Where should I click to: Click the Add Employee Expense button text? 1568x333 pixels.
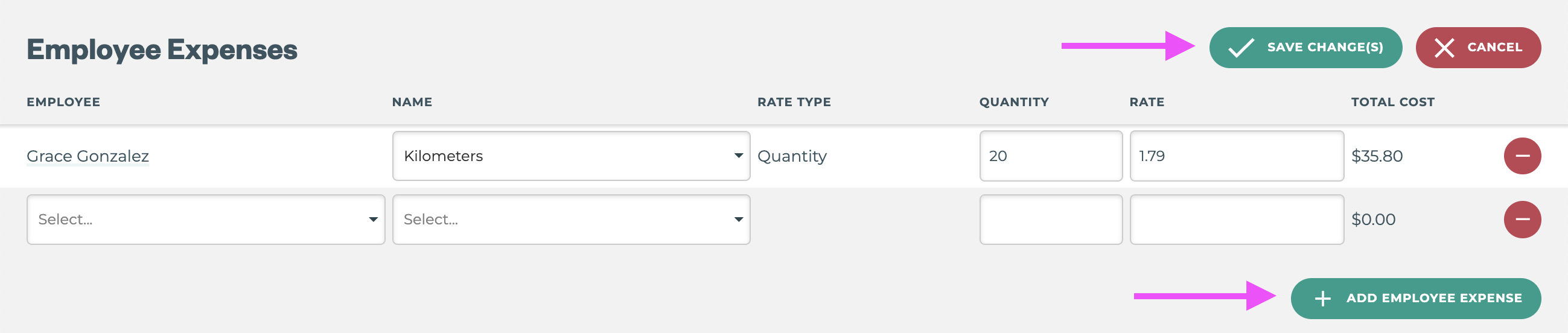click(x=1433, y=298)
